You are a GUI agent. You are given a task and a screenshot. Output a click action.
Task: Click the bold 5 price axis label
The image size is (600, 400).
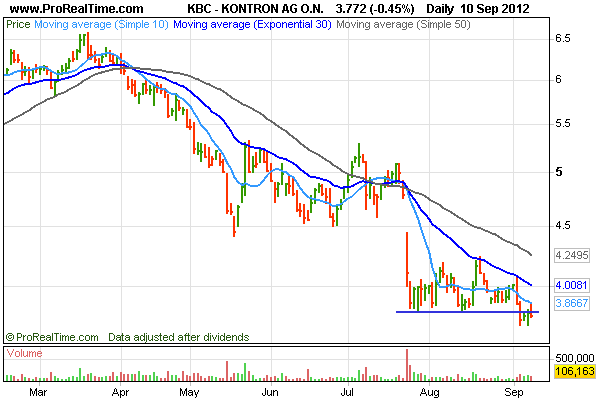point(559,172)
